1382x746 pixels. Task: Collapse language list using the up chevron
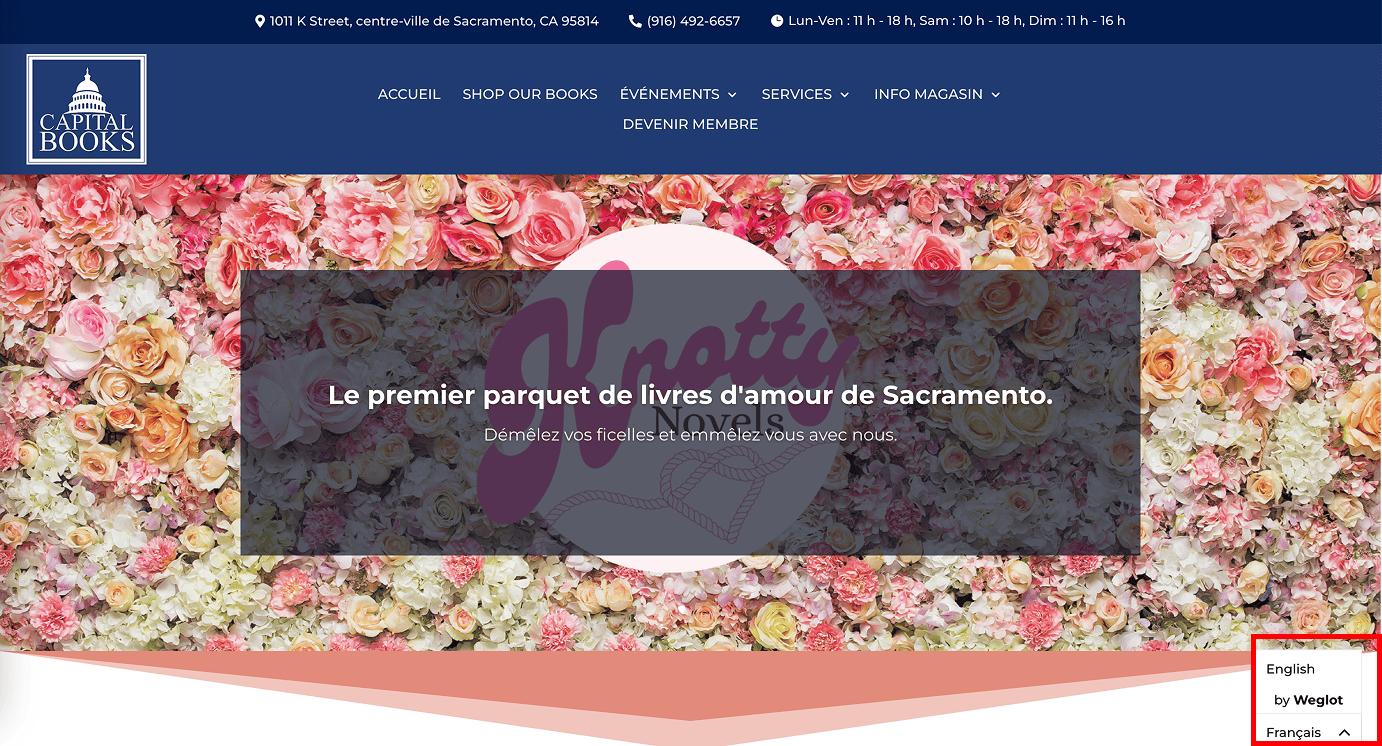click(x=1345, y=733)
